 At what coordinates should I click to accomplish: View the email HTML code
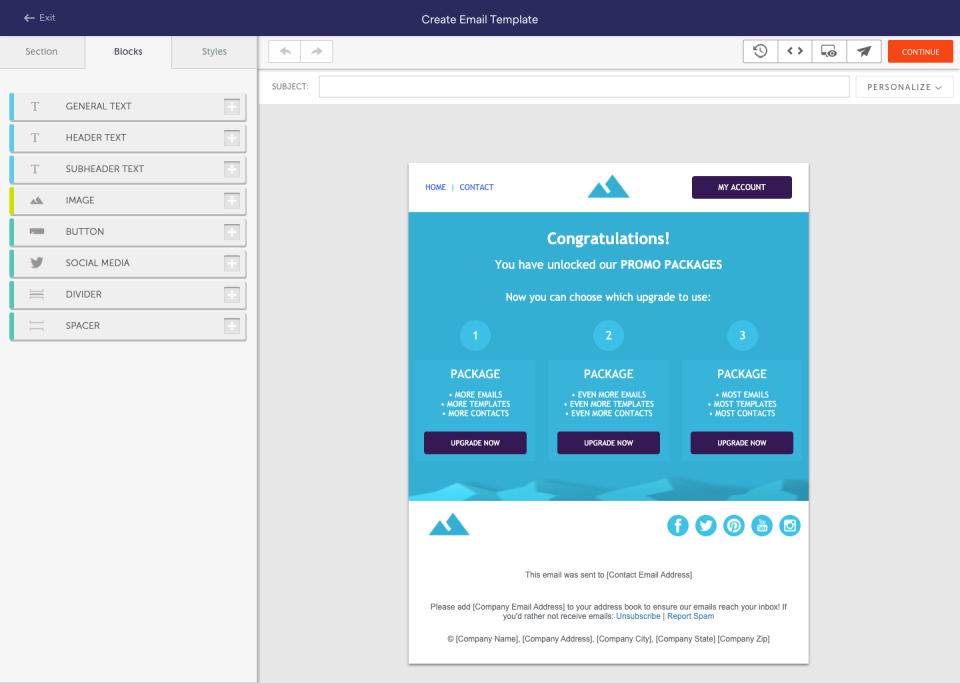(794, 51)
